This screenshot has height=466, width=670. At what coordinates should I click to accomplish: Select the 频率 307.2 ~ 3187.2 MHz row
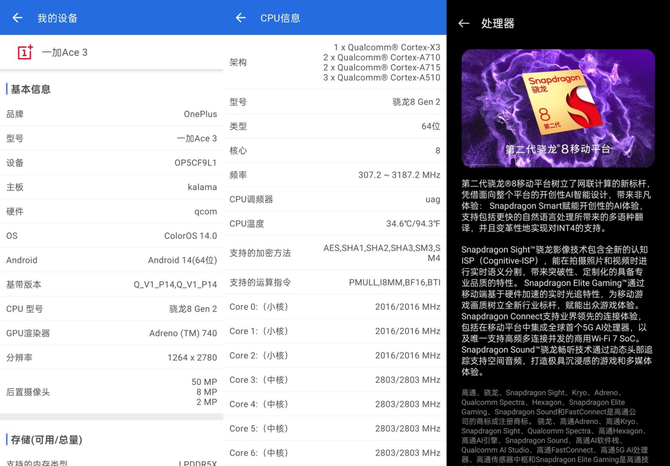[x=335, y=175]
